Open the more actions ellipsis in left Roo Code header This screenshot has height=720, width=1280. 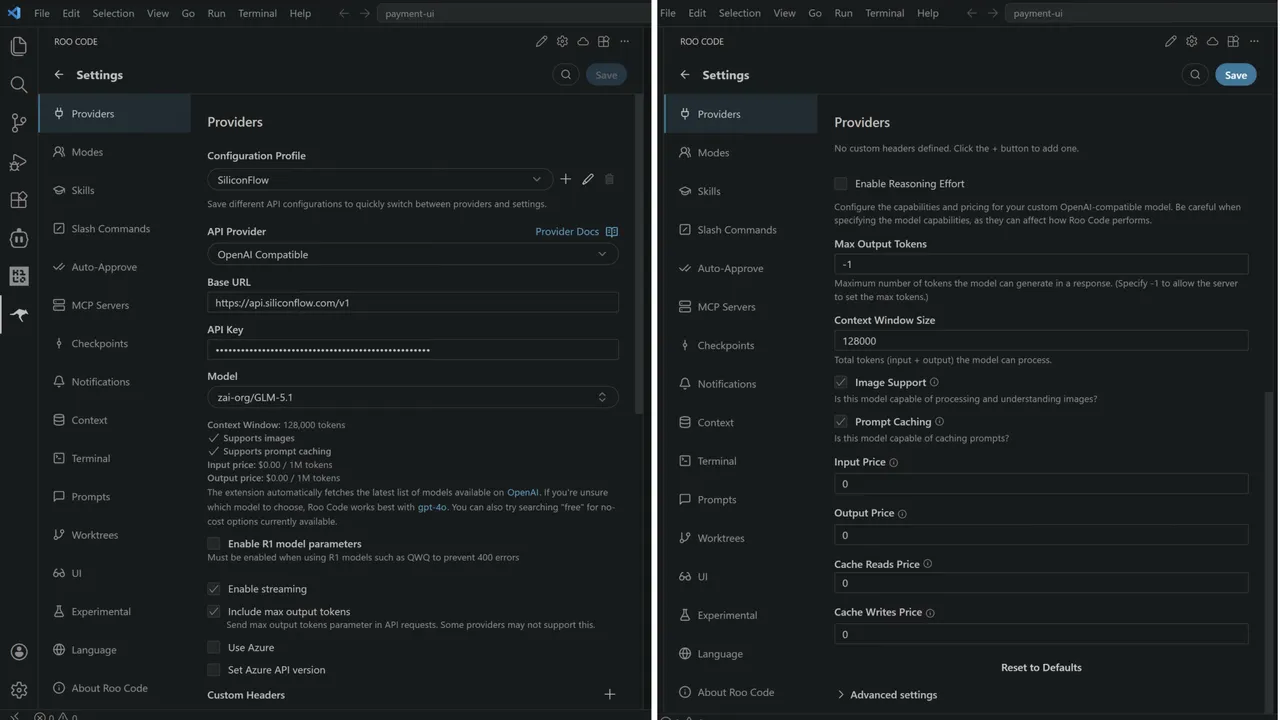point(625,41)
